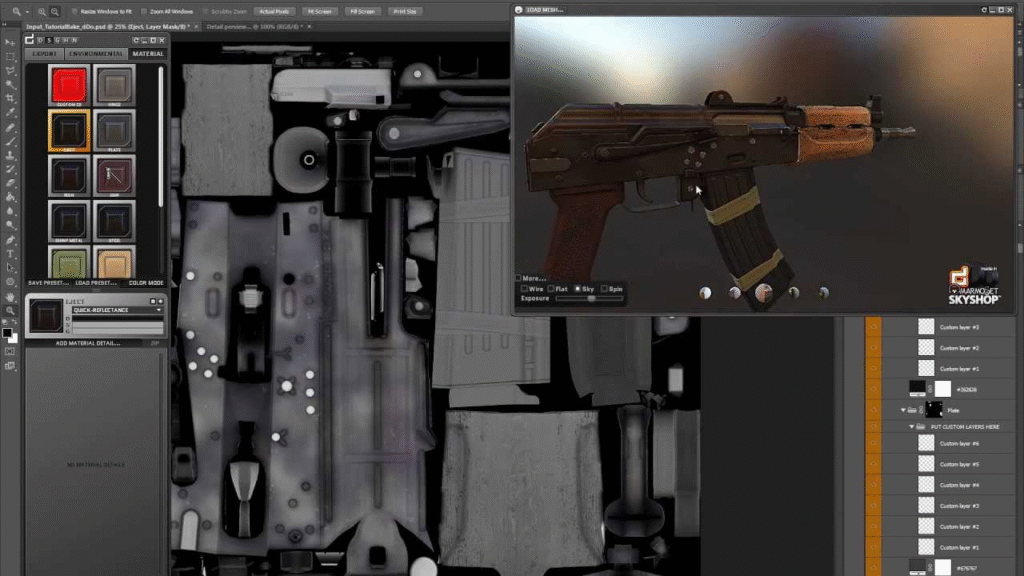Click the zoom out magnifier icon
This screenshot has height=576, width=1024.
tap(55, 11)
